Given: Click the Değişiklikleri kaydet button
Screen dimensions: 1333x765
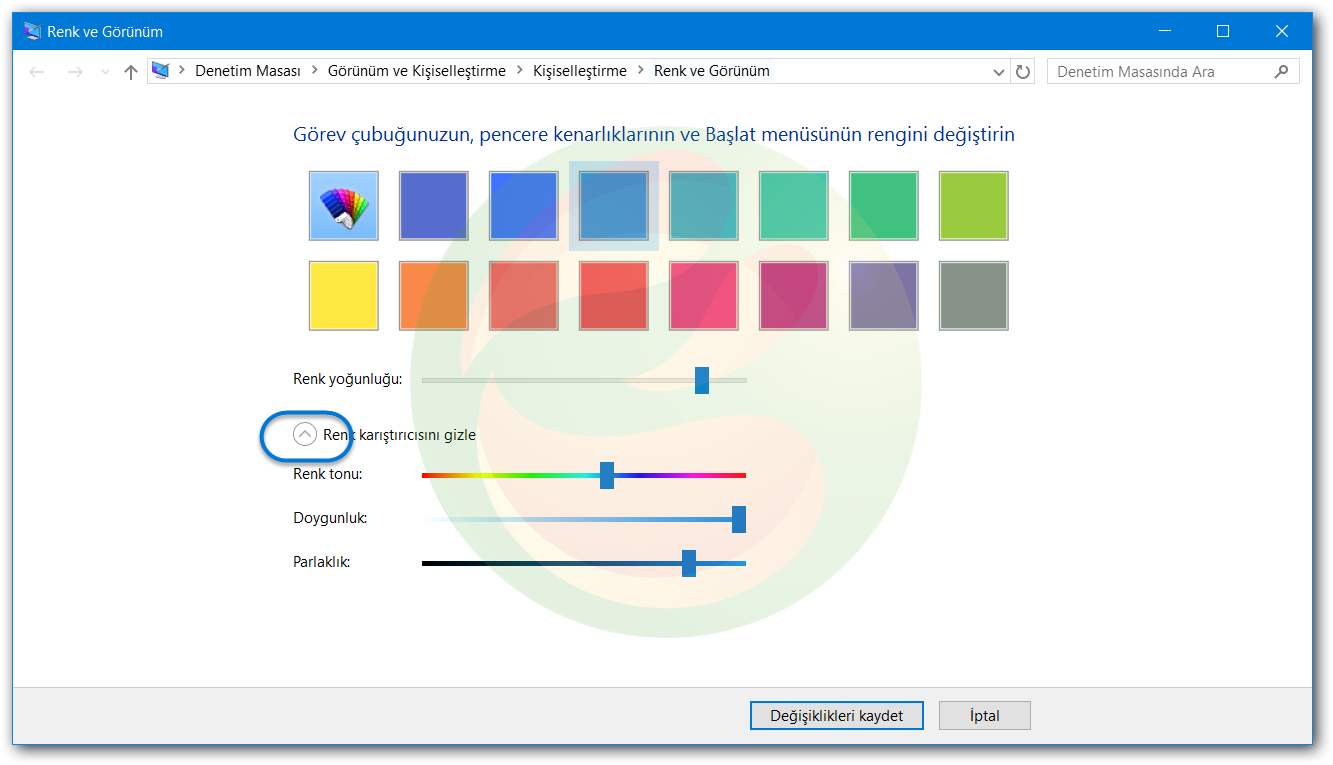Looking at the screenshot, I should tap(836, 715).
